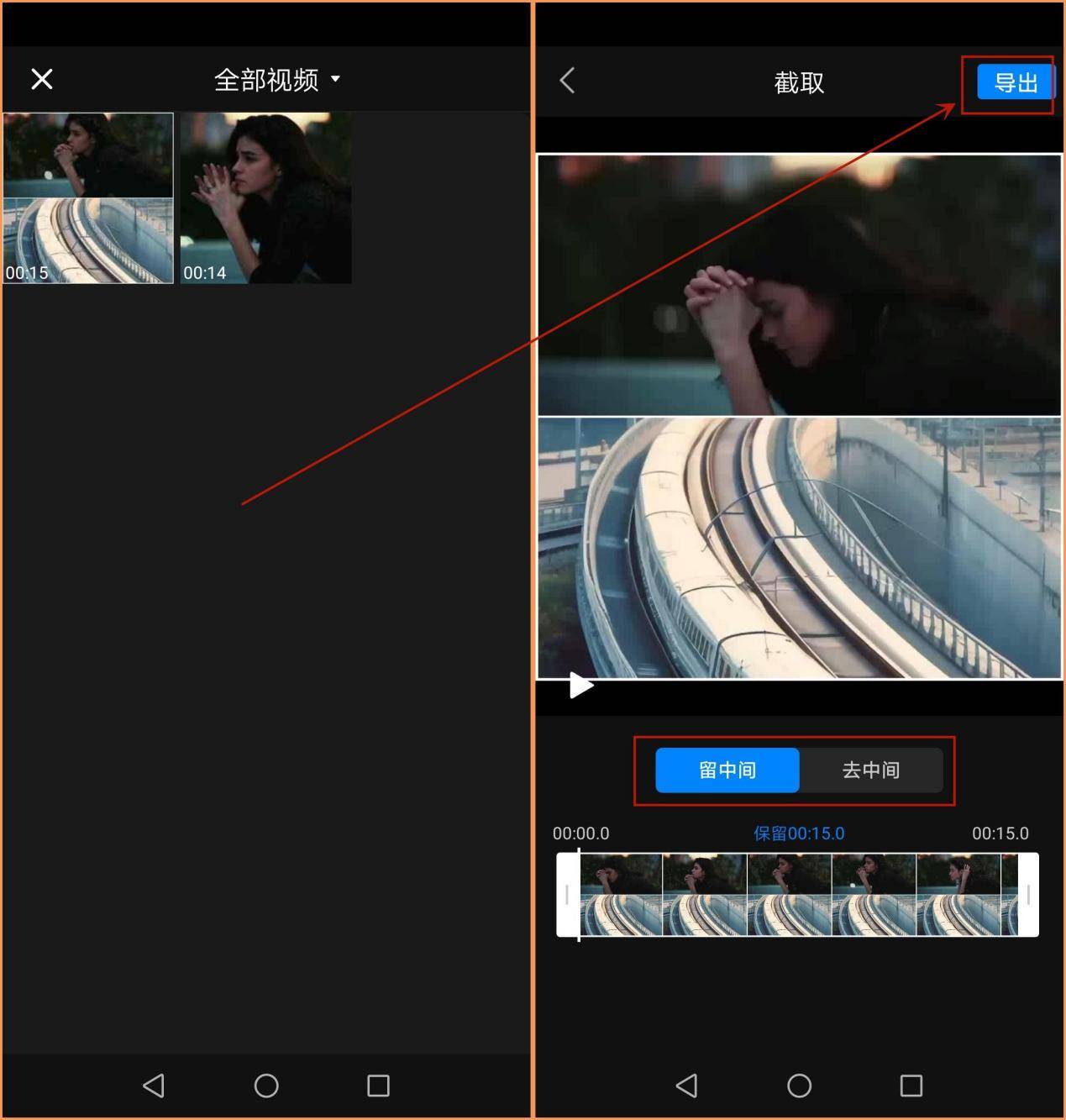Click the right trim handle on the timeline
The image size is (1066, 1120).
[x=1028, y=895]
